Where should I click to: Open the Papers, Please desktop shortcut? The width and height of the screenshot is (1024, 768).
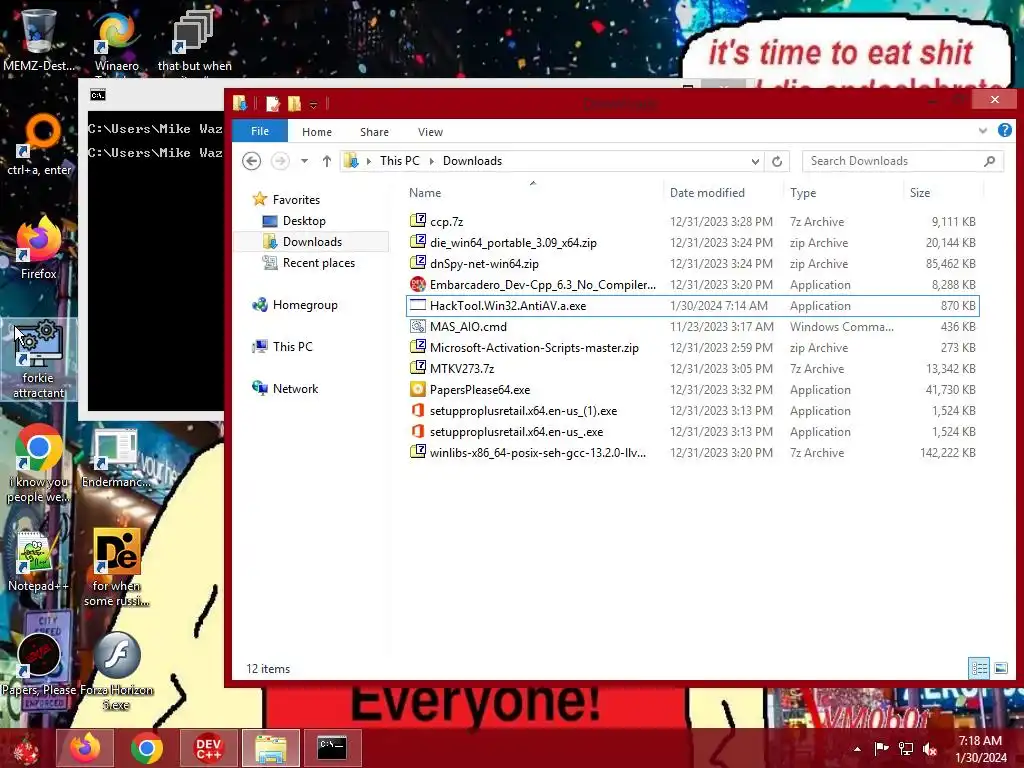(x=39, y=664)
